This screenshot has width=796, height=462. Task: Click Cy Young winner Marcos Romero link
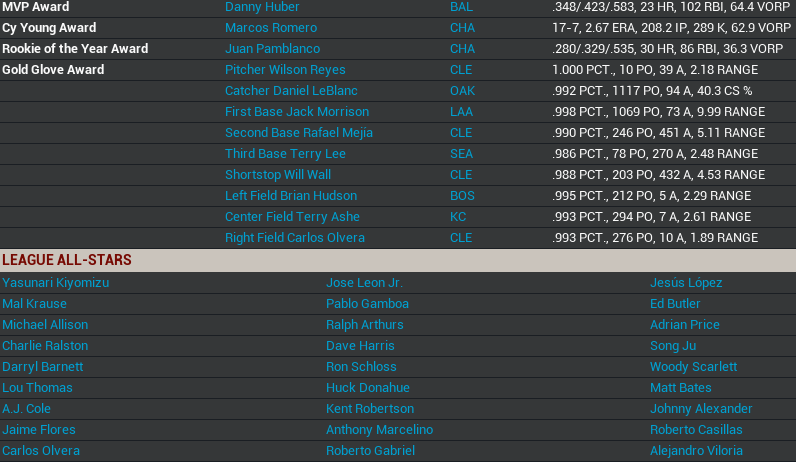point(270,28)
